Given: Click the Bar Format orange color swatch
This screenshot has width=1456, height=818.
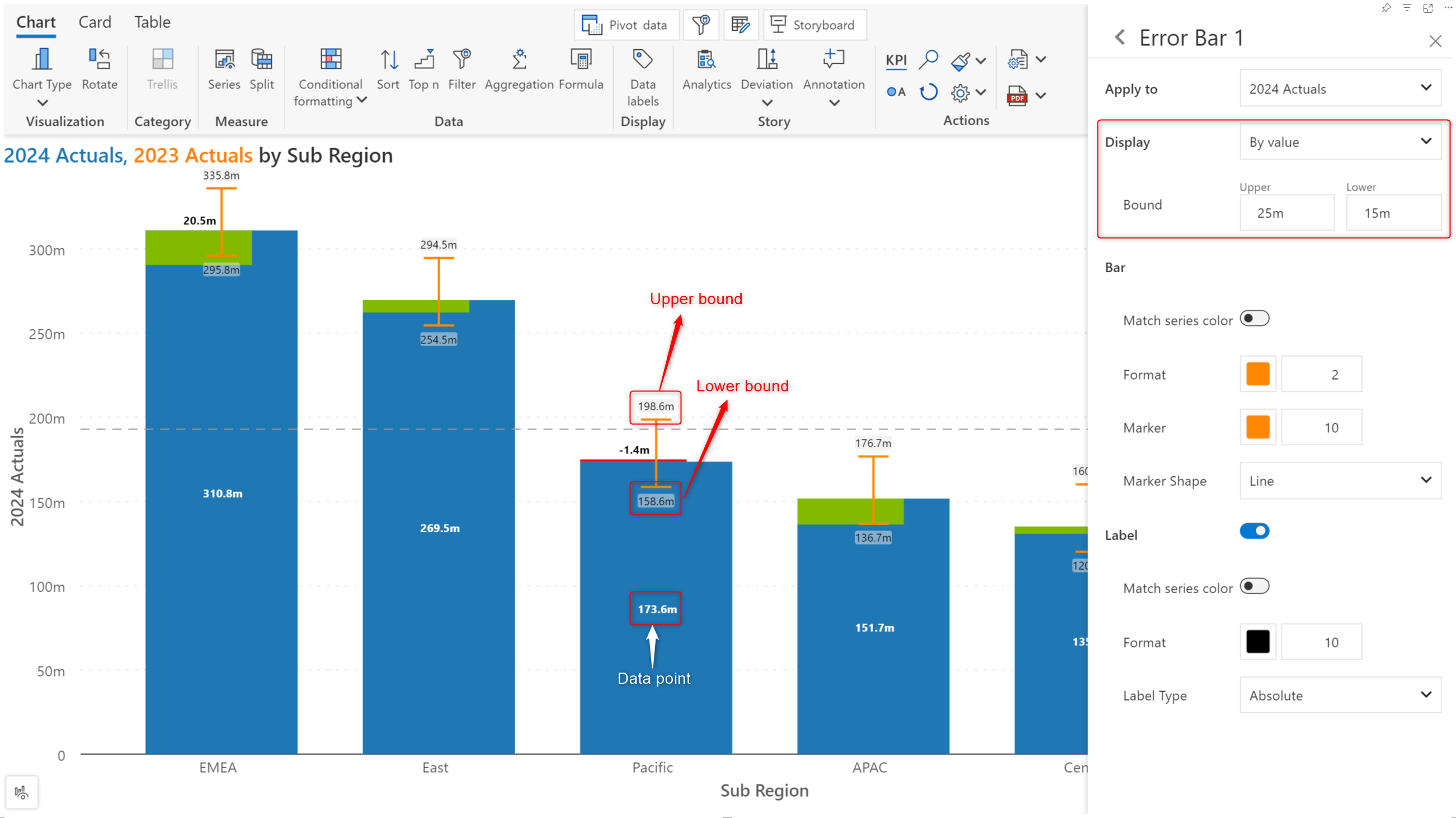Looking at the screenshot, I should point(1257,374).
